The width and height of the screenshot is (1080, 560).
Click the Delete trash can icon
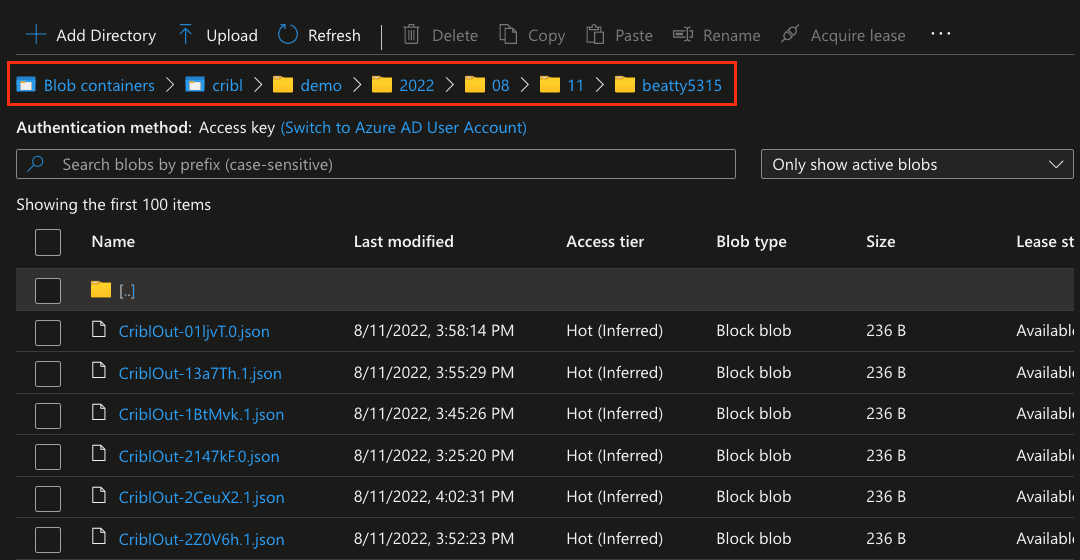point(411,35)
